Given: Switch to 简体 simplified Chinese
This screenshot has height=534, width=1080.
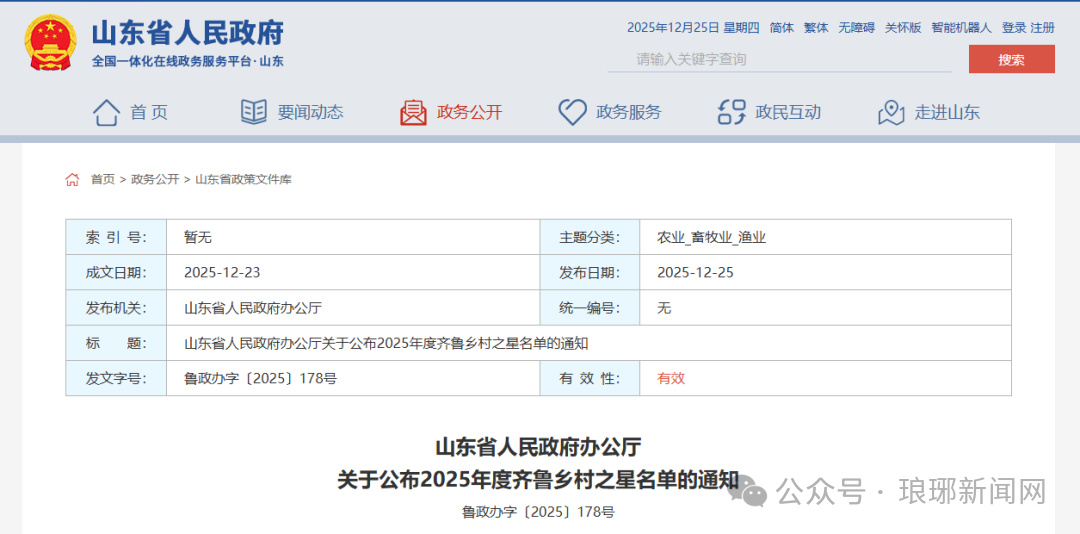Looking at the screenshot, I should coord(781,28).
